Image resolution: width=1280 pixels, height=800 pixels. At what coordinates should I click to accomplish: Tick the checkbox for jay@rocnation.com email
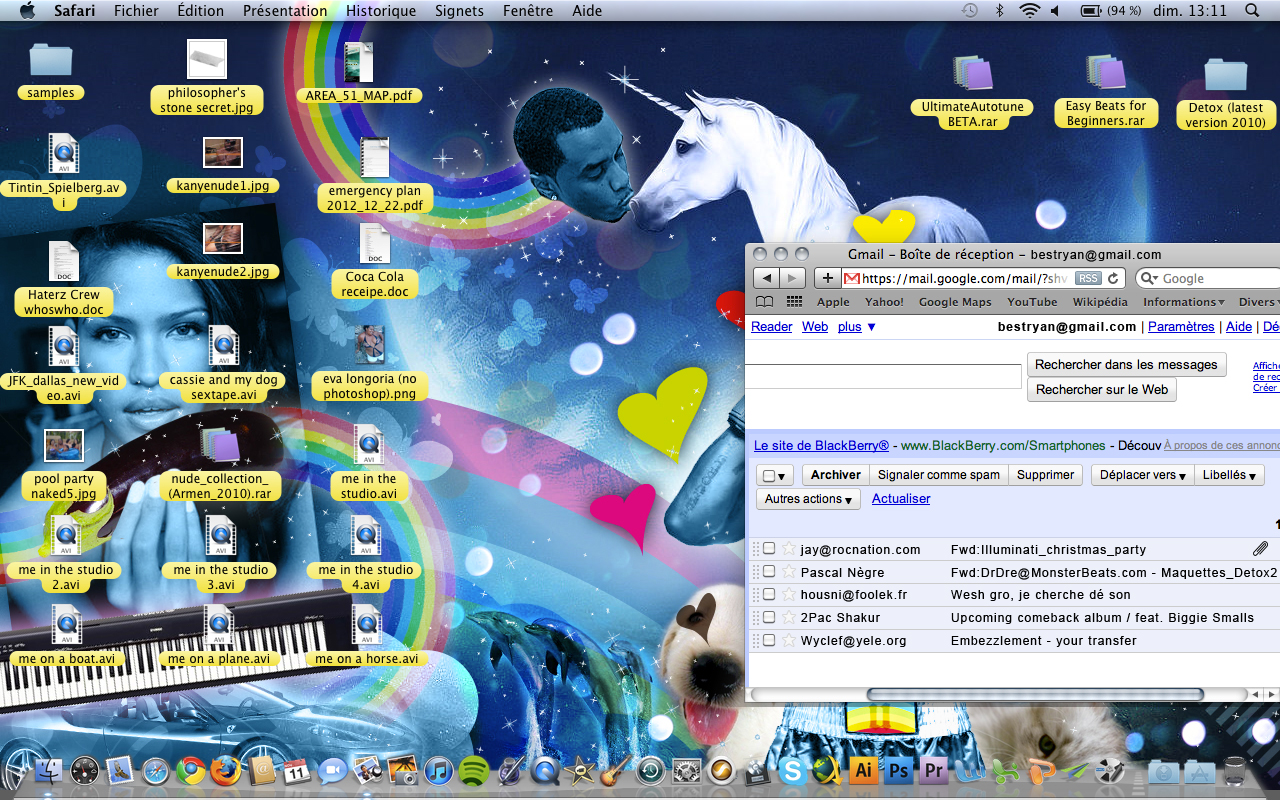point(769,549)
